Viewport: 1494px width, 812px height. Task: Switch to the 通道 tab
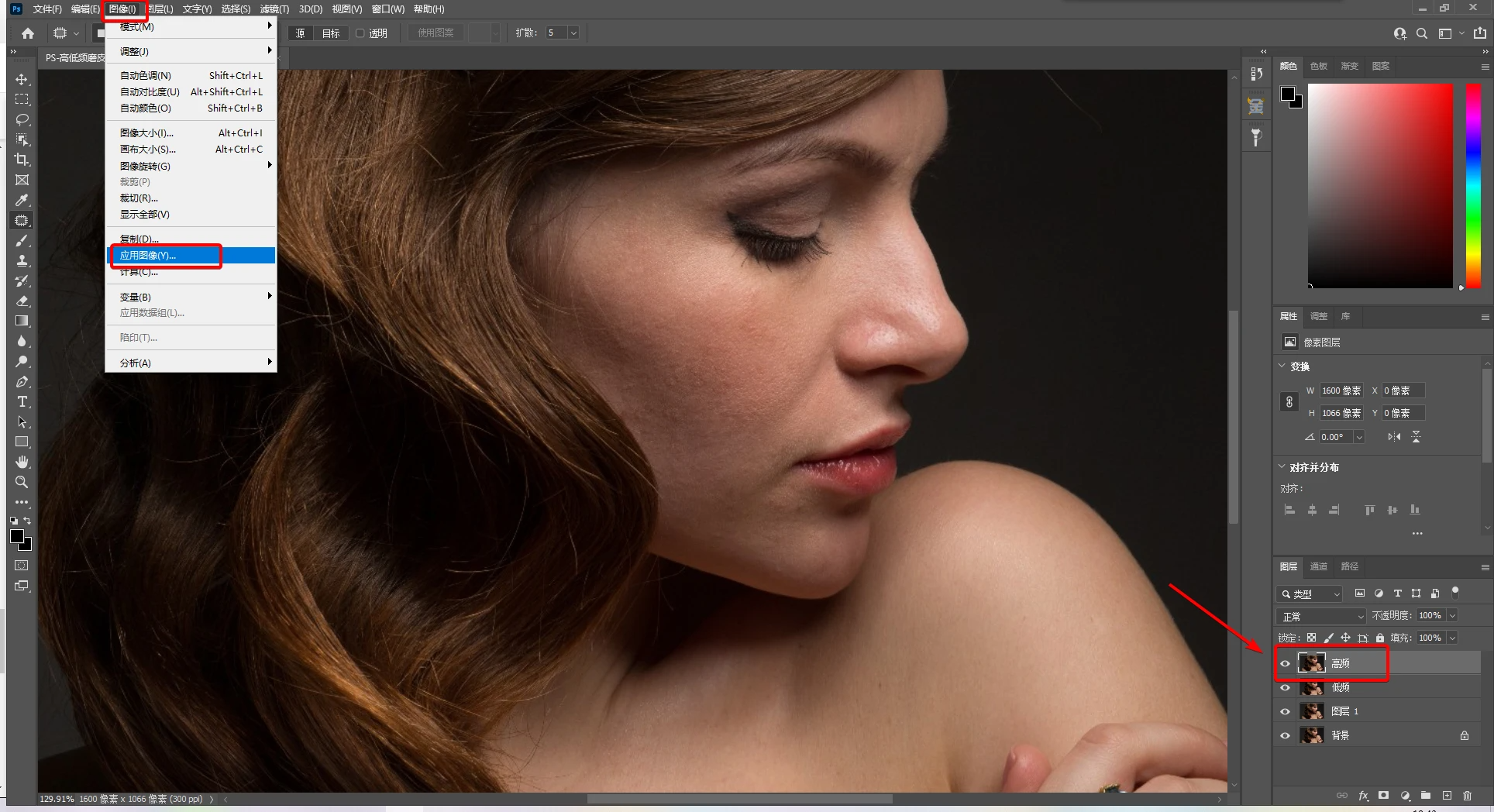pyautogui.click(x=1319, y=566)
